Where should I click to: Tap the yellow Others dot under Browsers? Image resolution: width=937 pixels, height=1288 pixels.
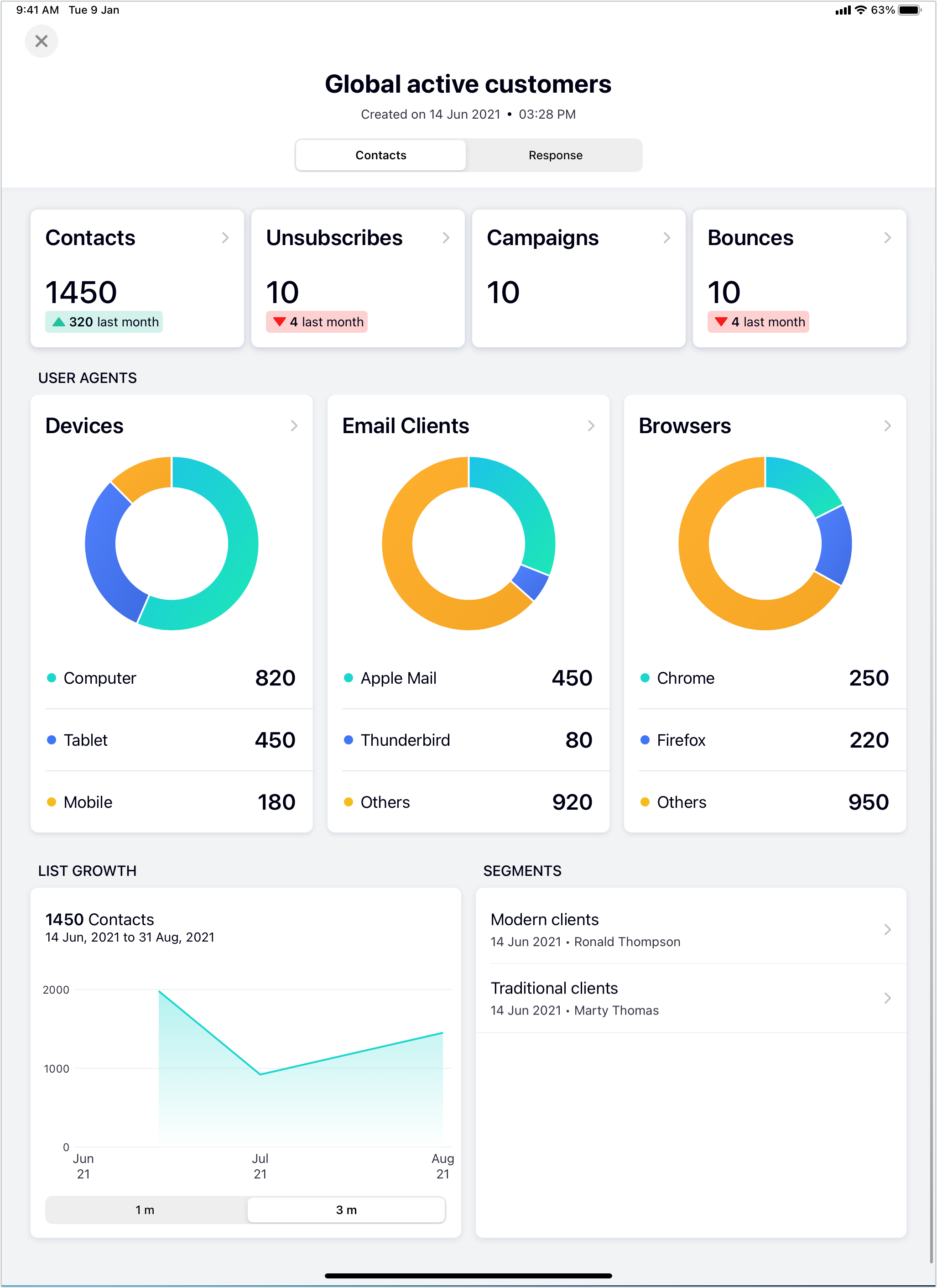pyautogui.click(x=645, y=801)
